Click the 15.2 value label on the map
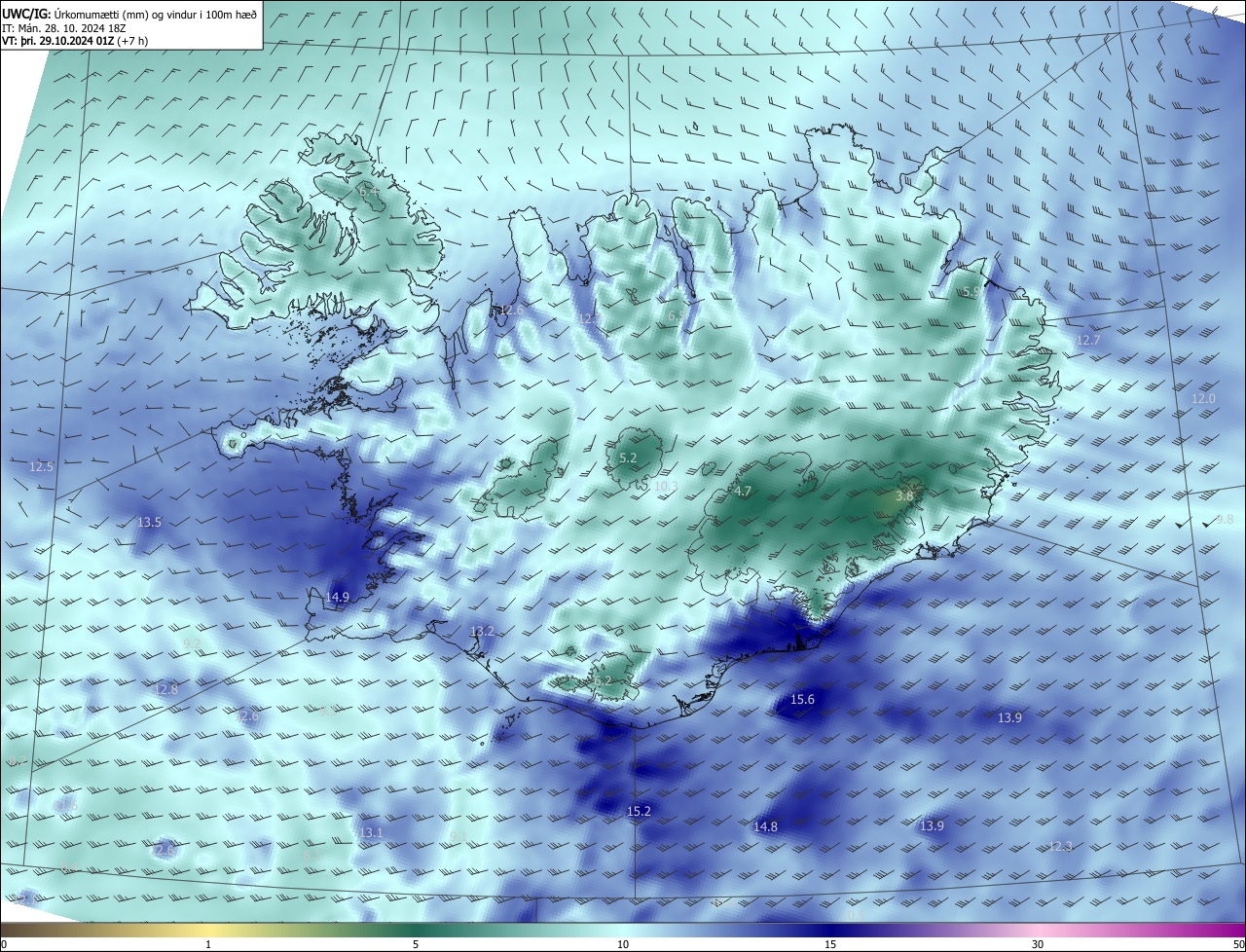Screen dimensions: 1246x952 coord(639,811)
